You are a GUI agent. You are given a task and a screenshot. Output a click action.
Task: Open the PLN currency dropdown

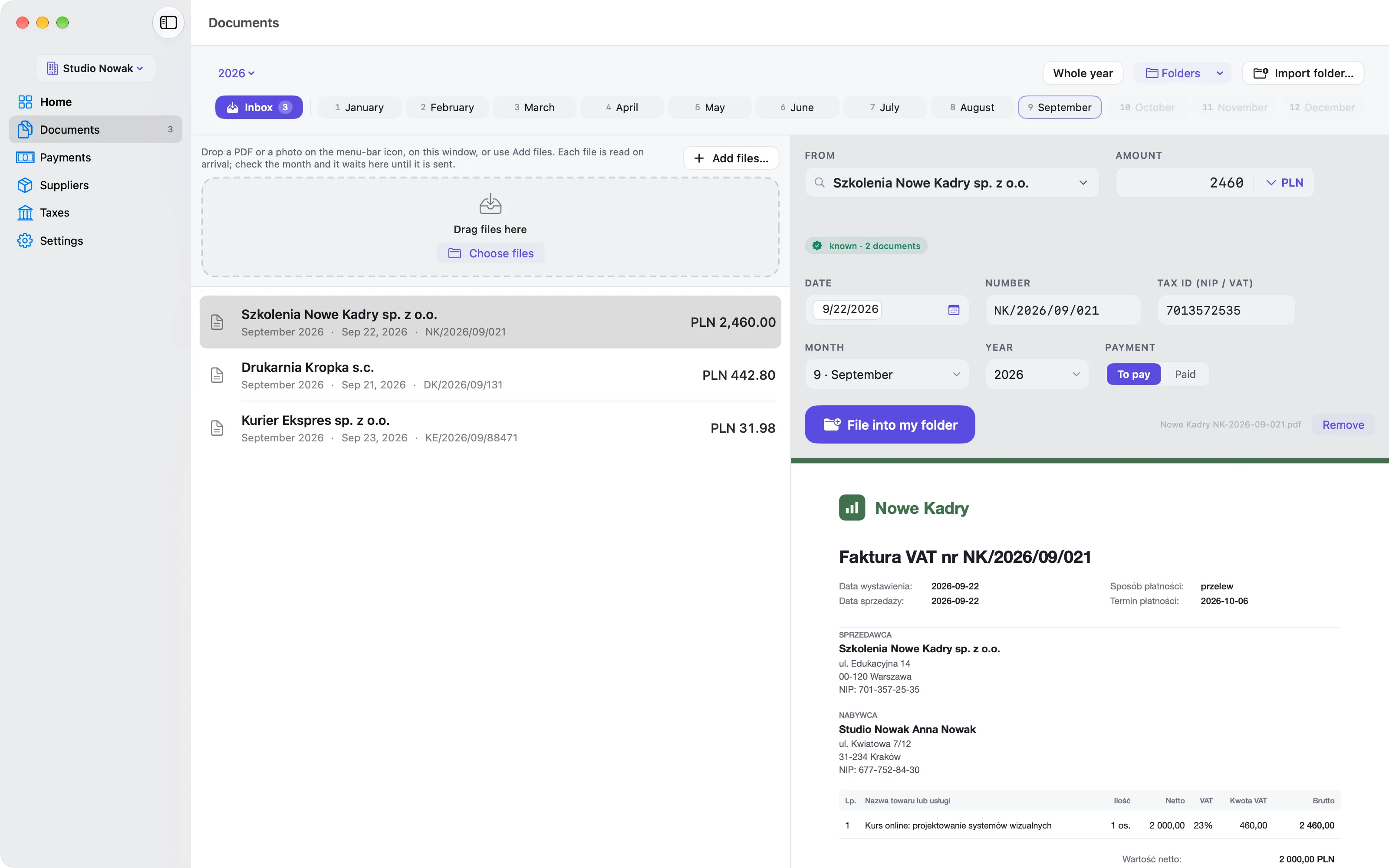[x=1284, y=183]
